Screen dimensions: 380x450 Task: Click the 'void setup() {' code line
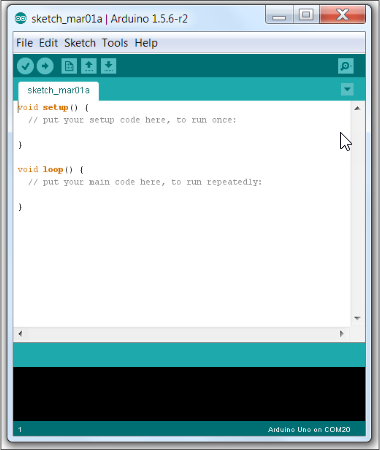53,107
